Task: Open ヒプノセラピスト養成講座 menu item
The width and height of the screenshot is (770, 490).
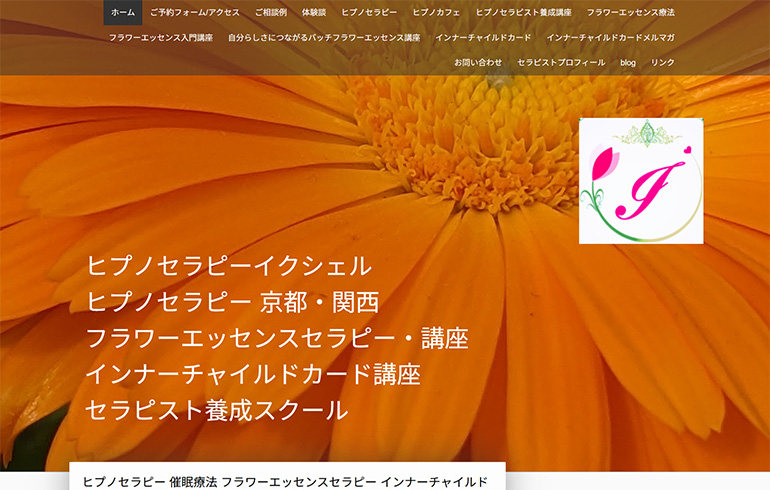Action: pos(523,12)
